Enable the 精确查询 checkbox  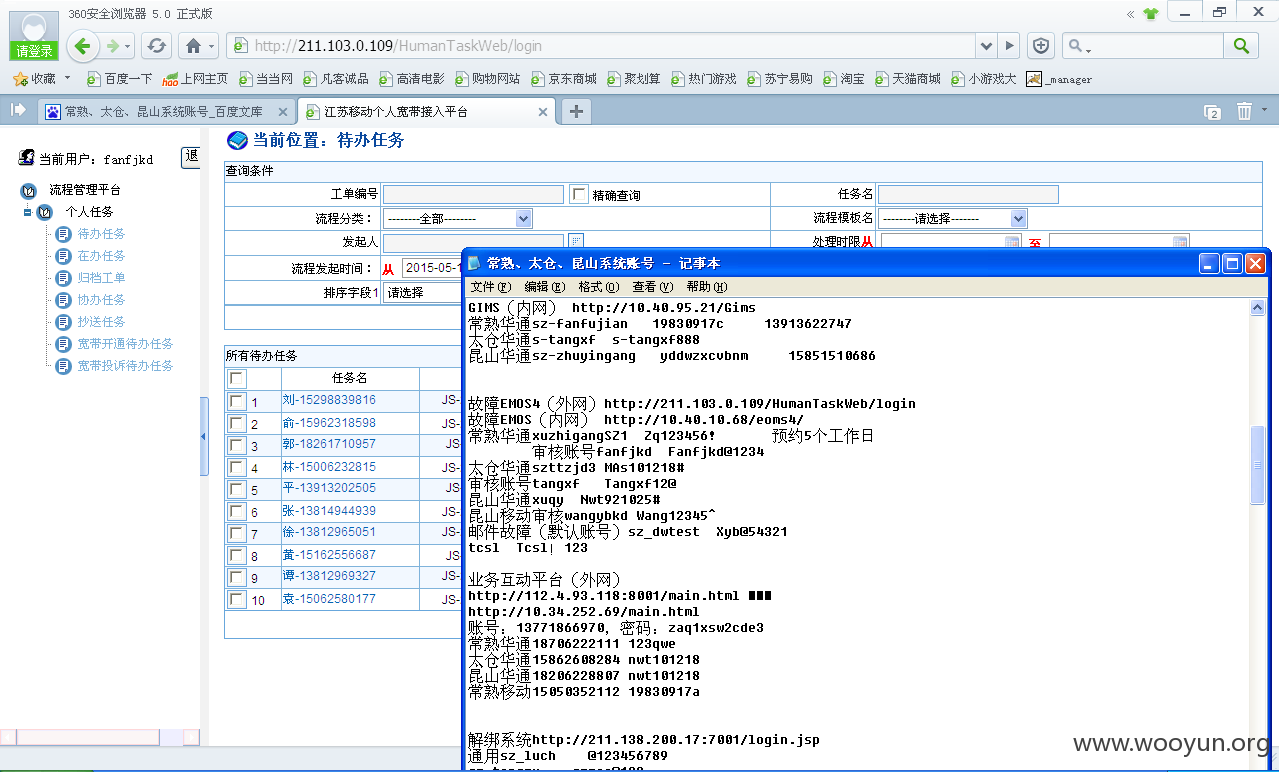(x=579, y=195)
